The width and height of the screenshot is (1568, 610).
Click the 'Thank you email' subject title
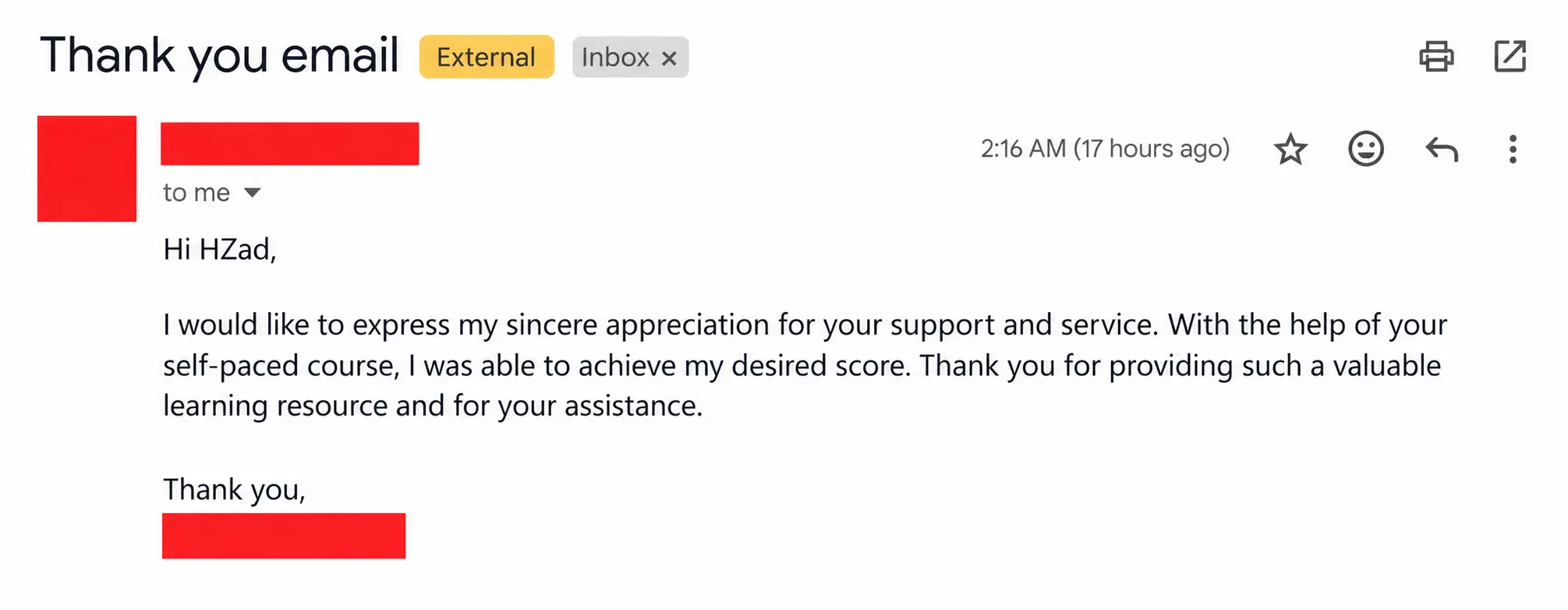[219, 55]
